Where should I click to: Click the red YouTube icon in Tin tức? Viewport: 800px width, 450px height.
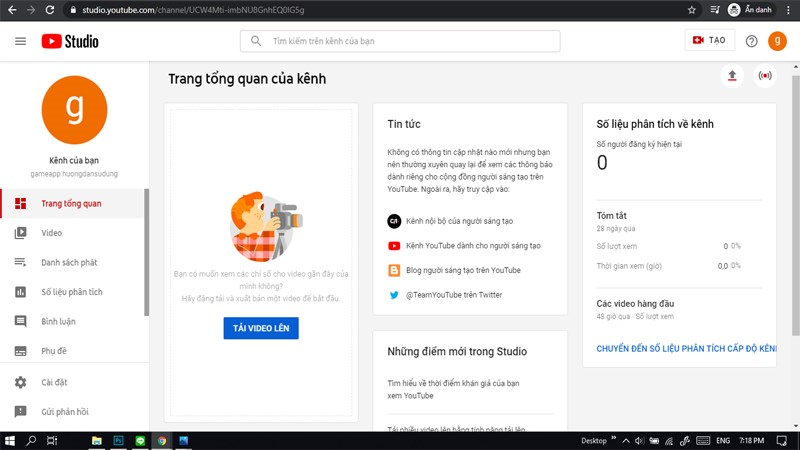(x=394, y=246)
